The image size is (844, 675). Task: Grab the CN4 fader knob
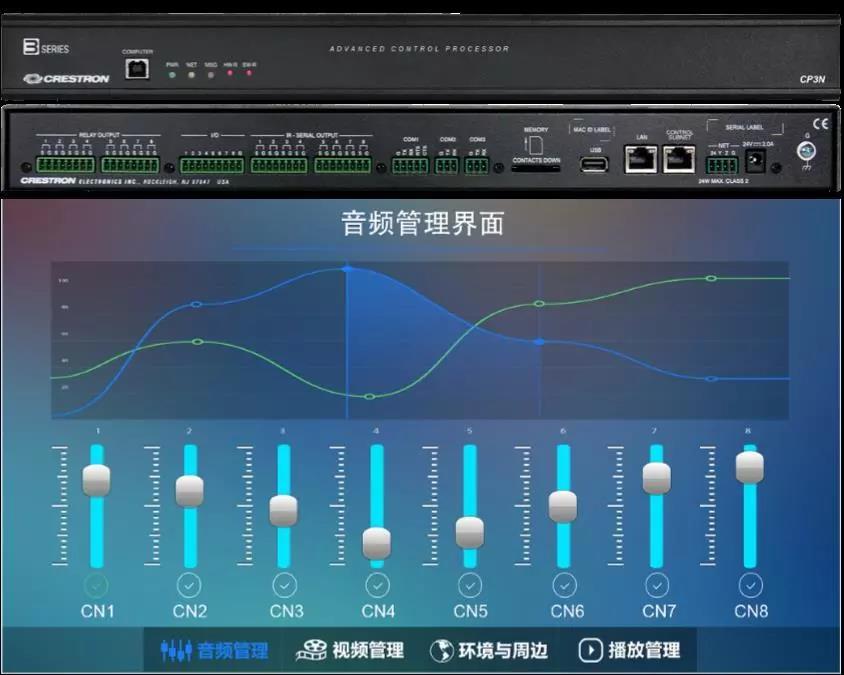click(x=377, y=543)
